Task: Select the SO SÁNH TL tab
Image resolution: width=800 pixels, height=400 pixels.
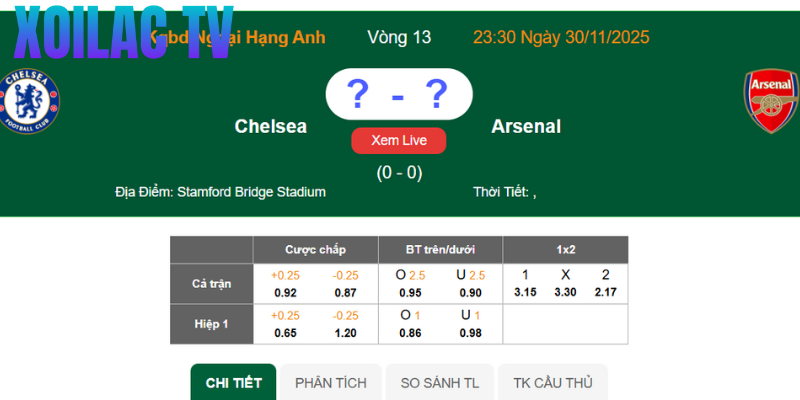Action: [x=440, y=383]
